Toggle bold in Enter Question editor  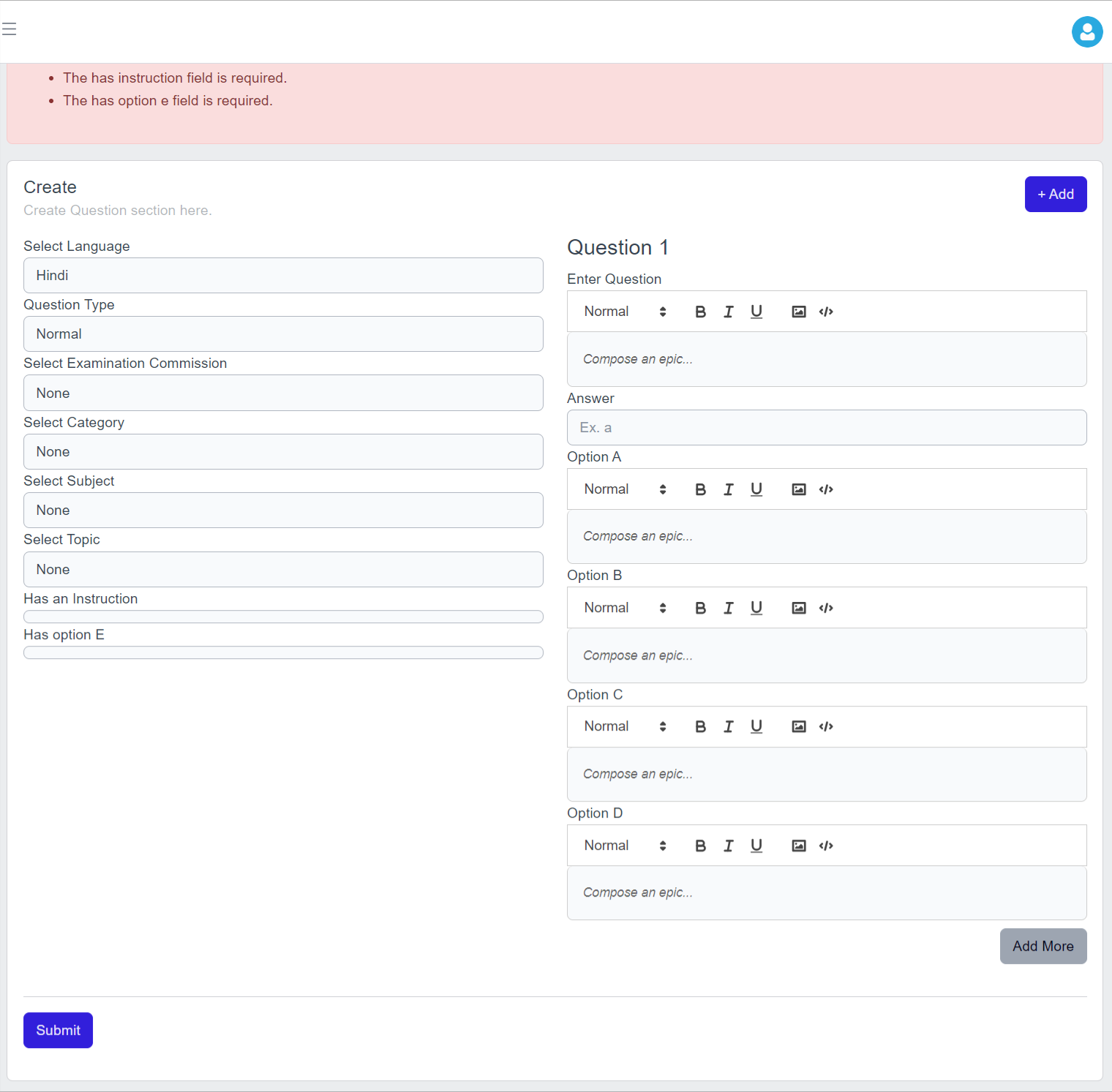click(700, 312)
